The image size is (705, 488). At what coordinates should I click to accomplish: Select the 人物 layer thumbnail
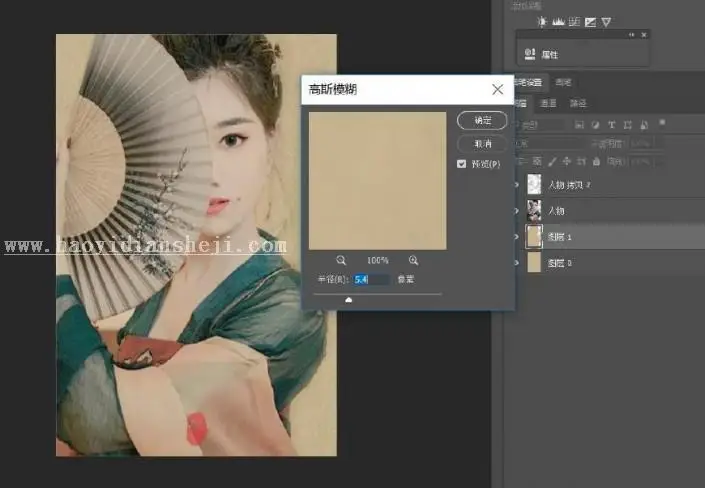[x=534, y=210]
